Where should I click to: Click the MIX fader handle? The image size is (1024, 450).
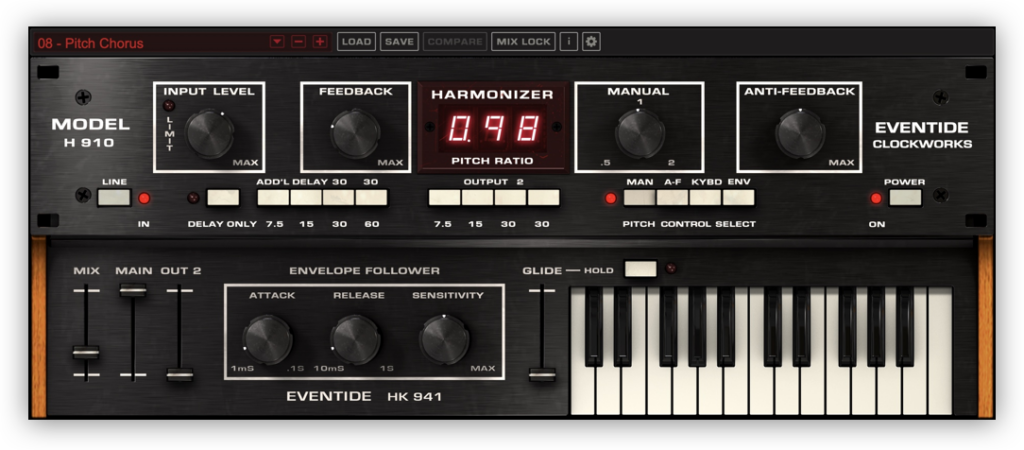[x=86, y=352]
